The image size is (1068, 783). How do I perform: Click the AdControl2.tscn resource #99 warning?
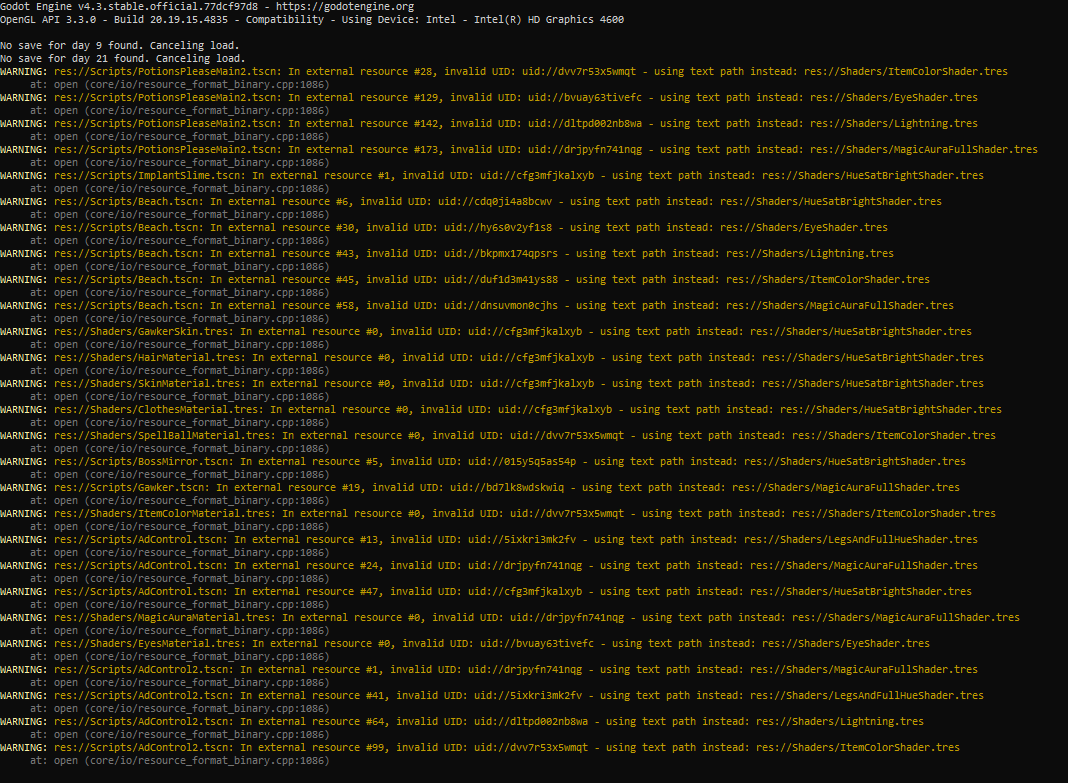click(480, 748)
